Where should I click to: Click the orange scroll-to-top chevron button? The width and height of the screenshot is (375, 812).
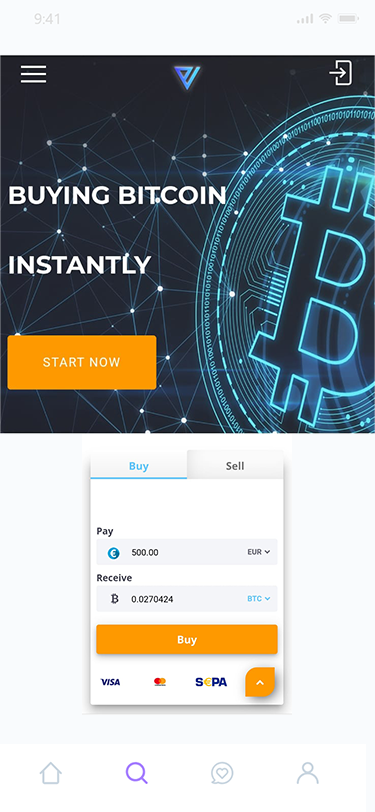260,683
